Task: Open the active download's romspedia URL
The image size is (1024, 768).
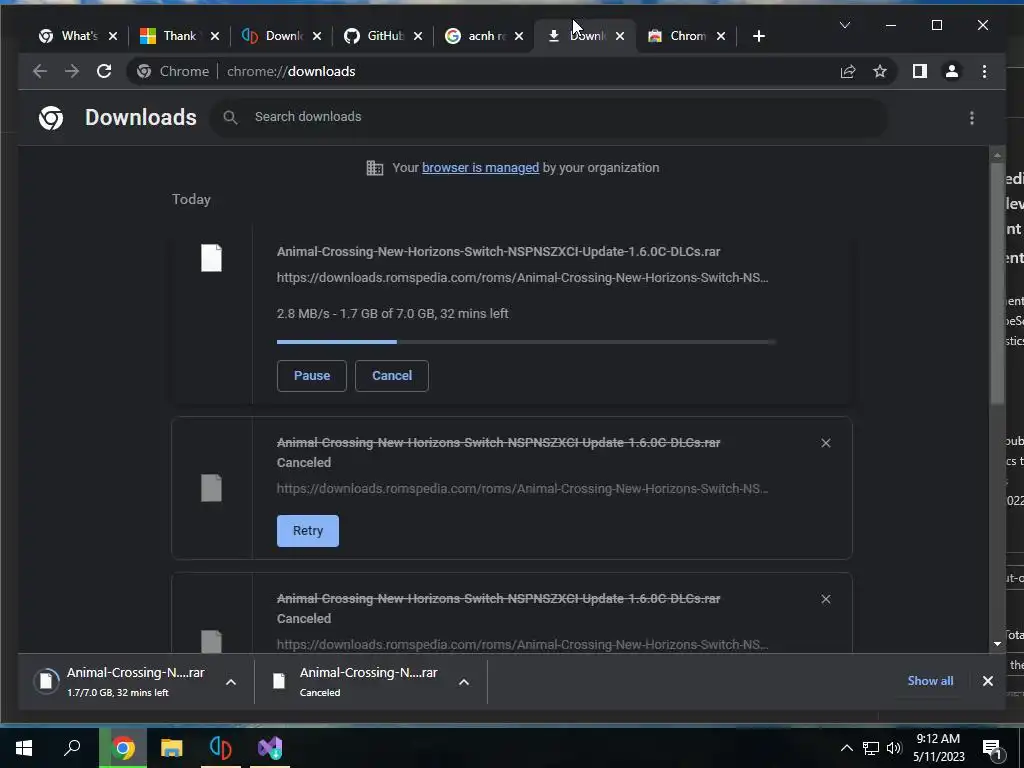Action: tap(522, 278)
